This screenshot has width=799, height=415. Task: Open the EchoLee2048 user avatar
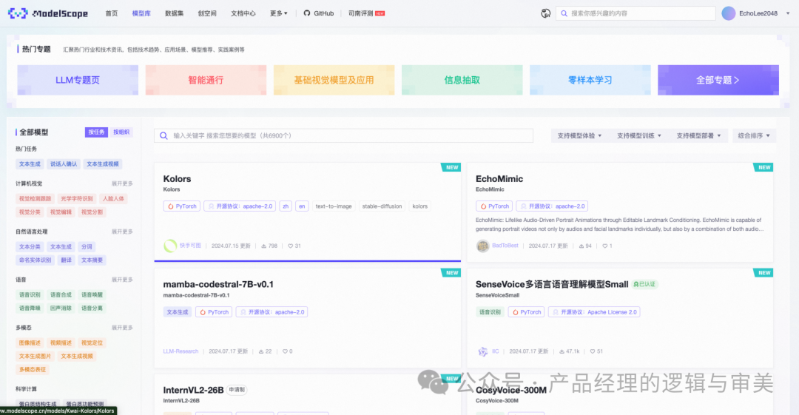[x=729, y=13]
